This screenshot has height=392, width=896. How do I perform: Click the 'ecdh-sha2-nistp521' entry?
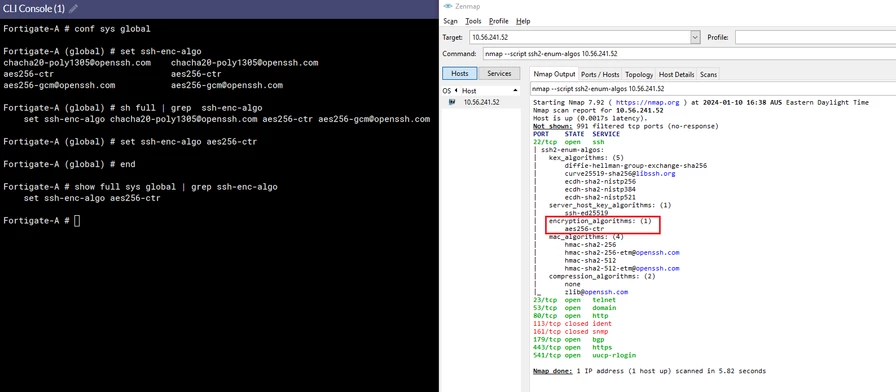(600, 197)
